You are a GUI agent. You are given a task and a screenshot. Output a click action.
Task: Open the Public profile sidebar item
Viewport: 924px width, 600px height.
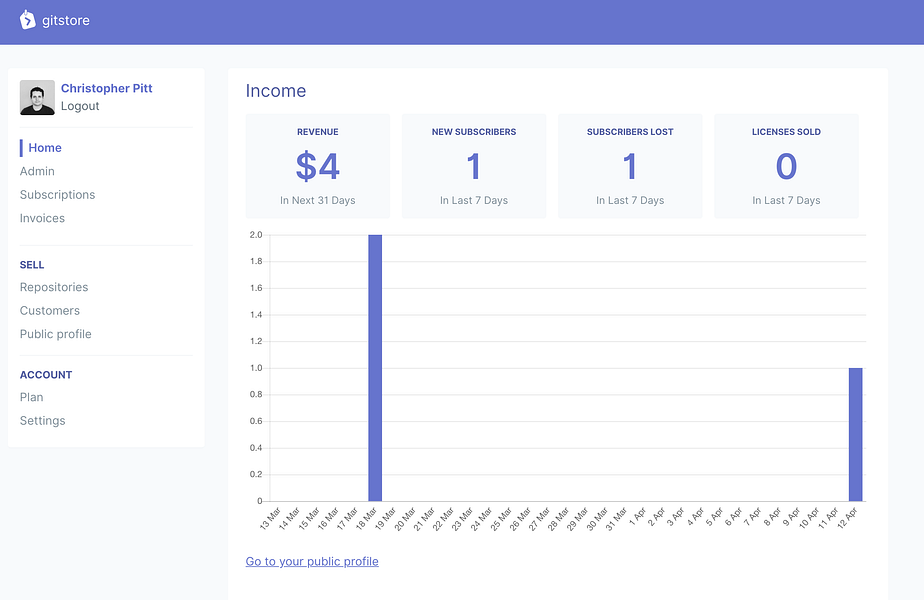pos(55,334)
